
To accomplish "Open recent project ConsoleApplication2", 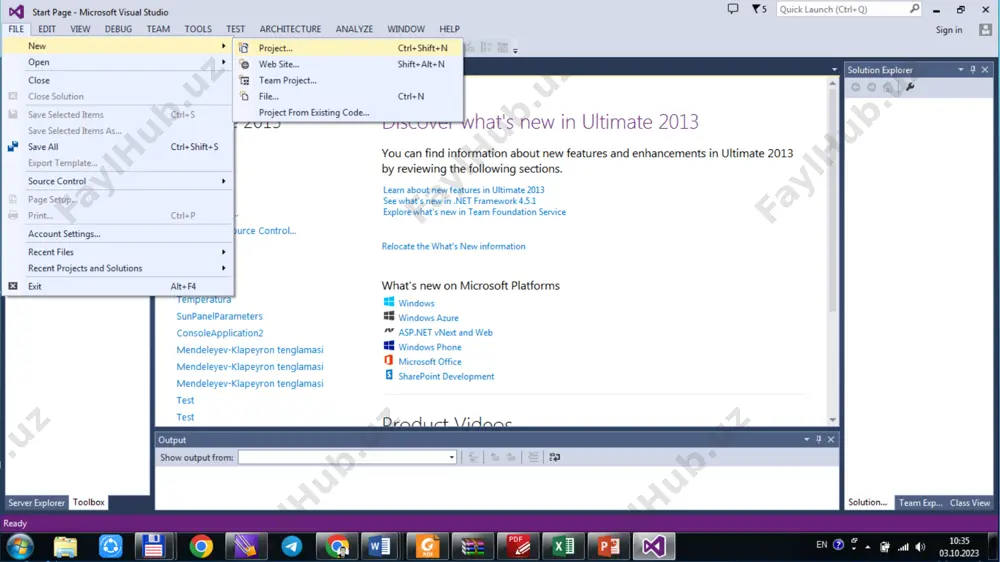I will click(x=219, y=333).
